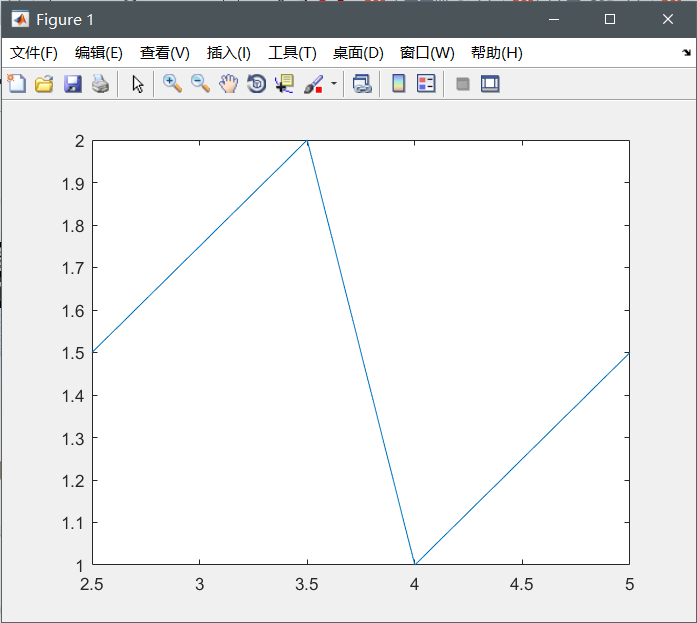
Task: Select the Edit Plot arrow tool
Action: click(137, 84)
